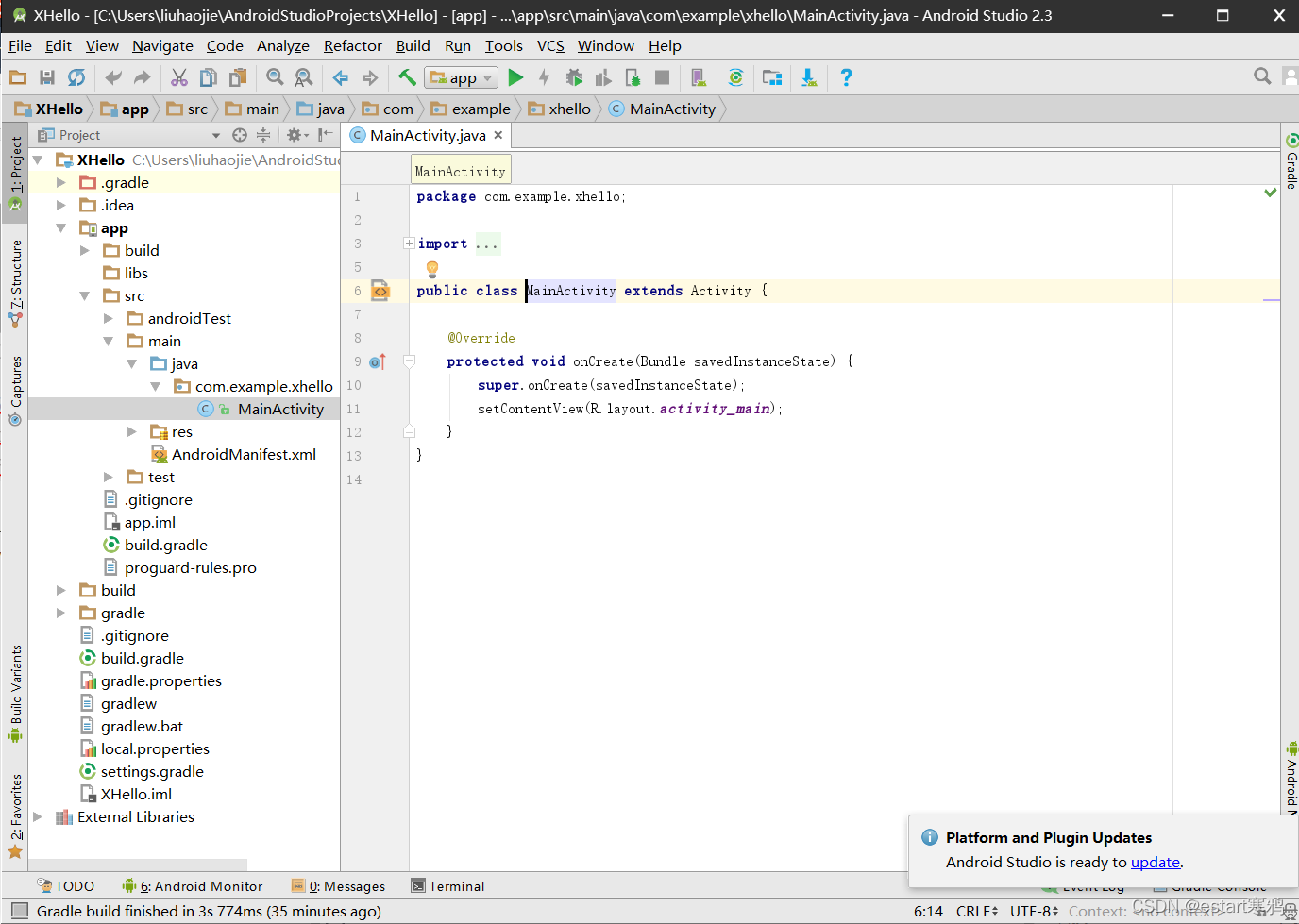Image resolution: width=1299 pixels, height=924 pixels.
Task: Open the app run configuration dropdown
Action: click(x=462, y=78)
